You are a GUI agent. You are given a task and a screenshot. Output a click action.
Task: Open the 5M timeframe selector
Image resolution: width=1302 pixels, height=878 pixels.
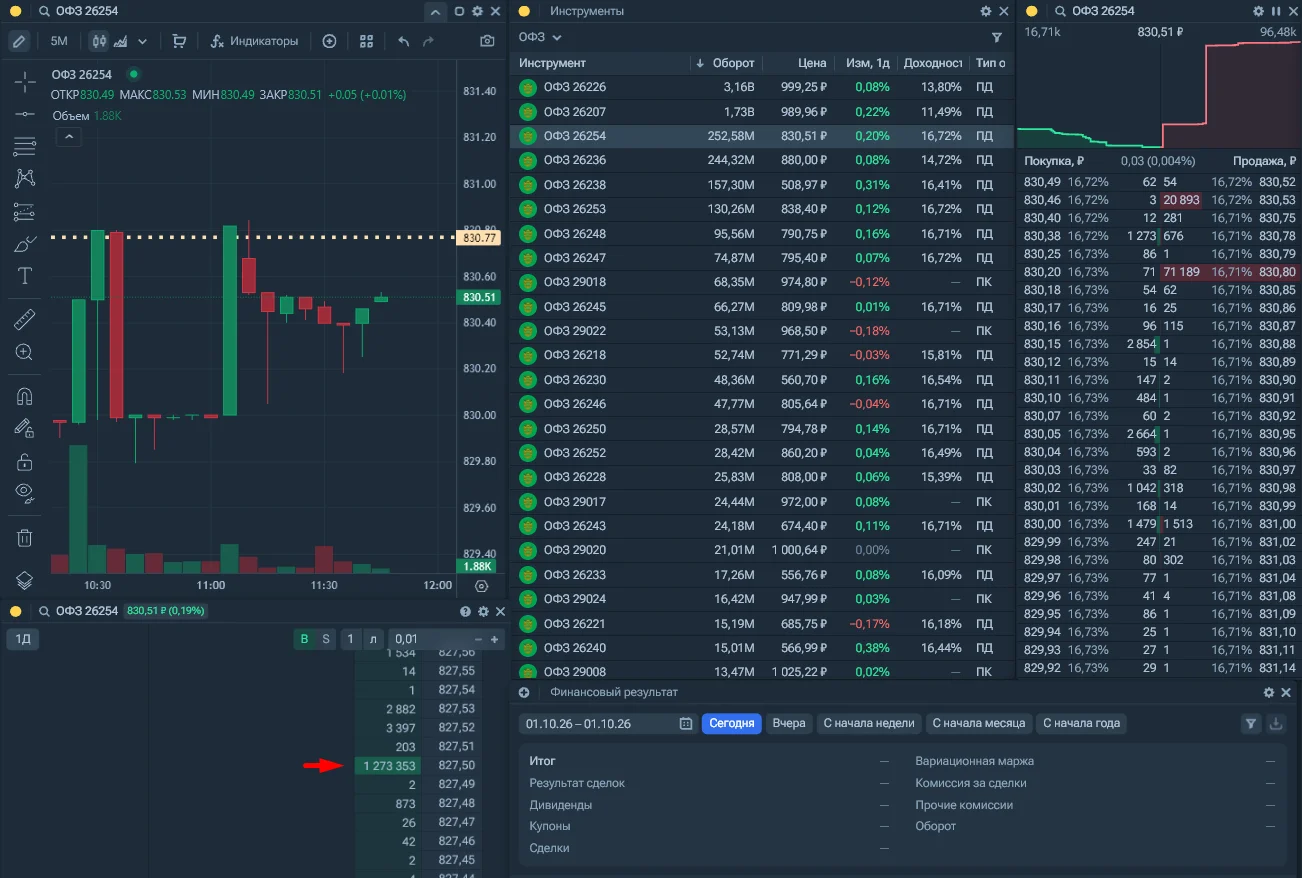59,41
